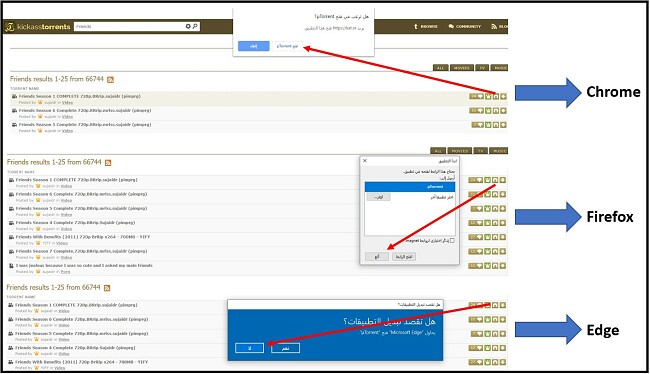
Task: Open Friends Season 1 COMPLETE link, Chrome panel
Action: pos(80,96)
